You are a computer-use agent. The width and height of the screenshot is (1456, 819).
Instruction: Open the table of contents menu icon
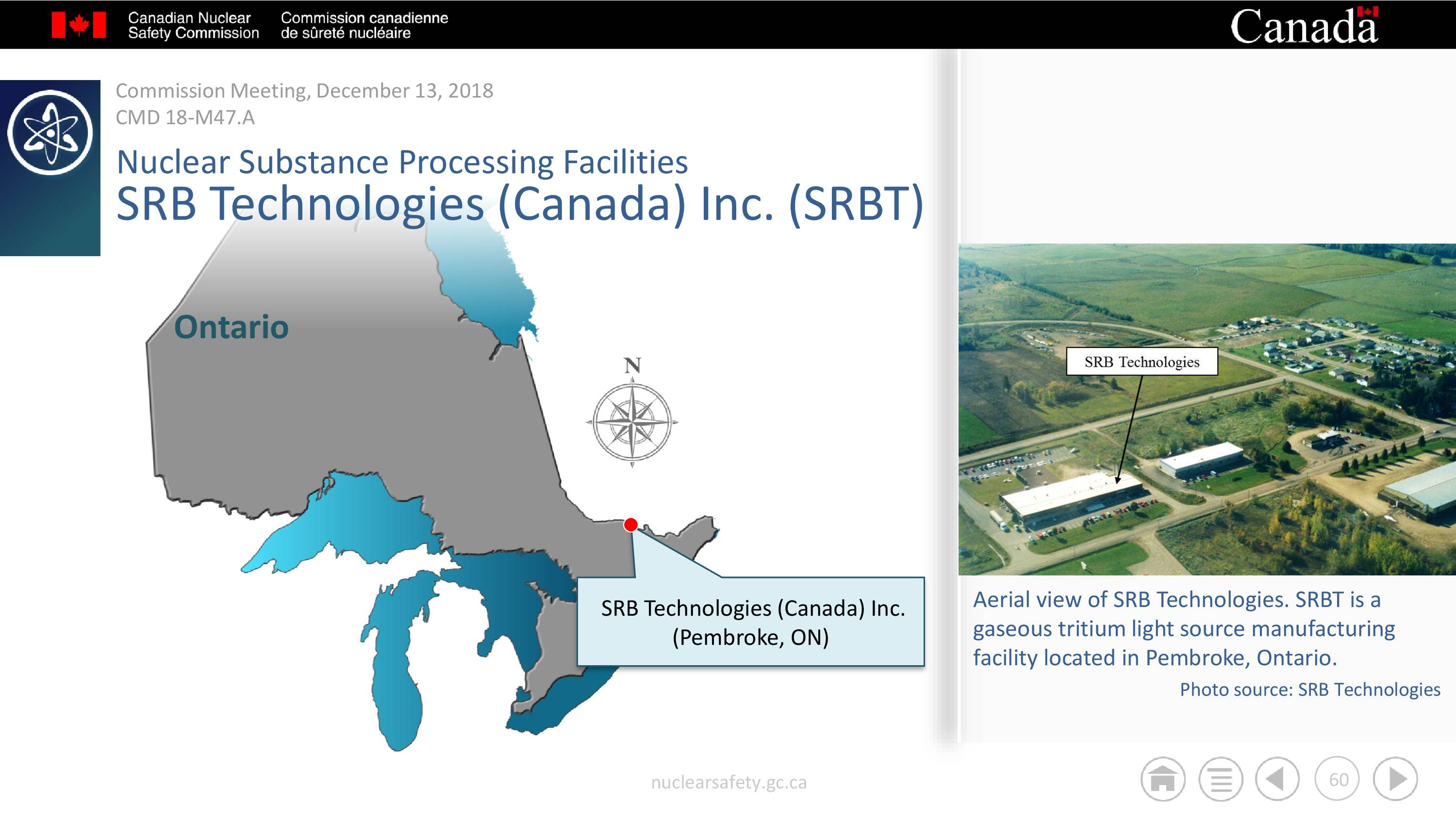point(1221,779)
